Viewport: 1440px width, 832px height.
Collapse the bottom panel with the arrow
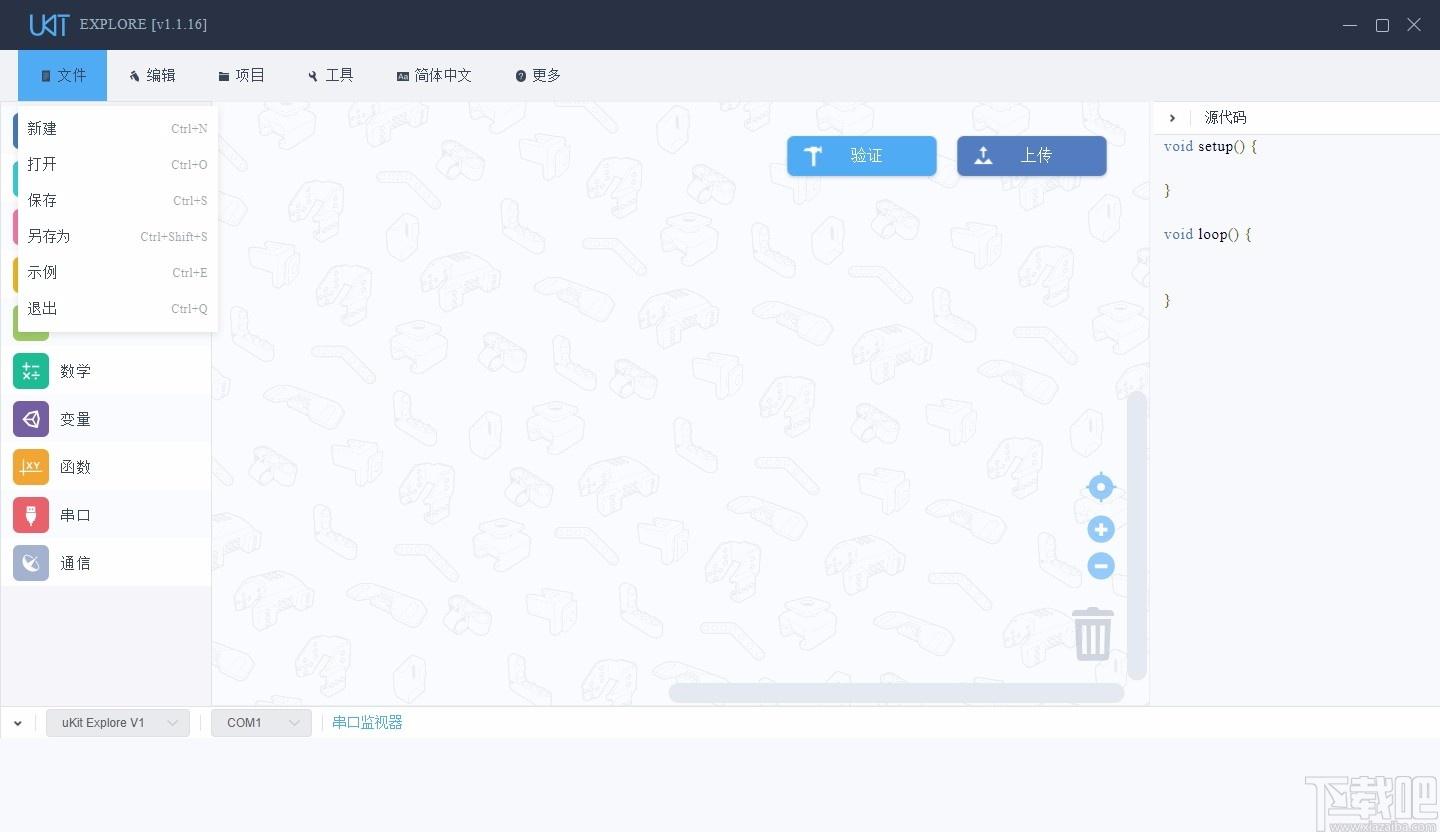click(x=18, y=723)
